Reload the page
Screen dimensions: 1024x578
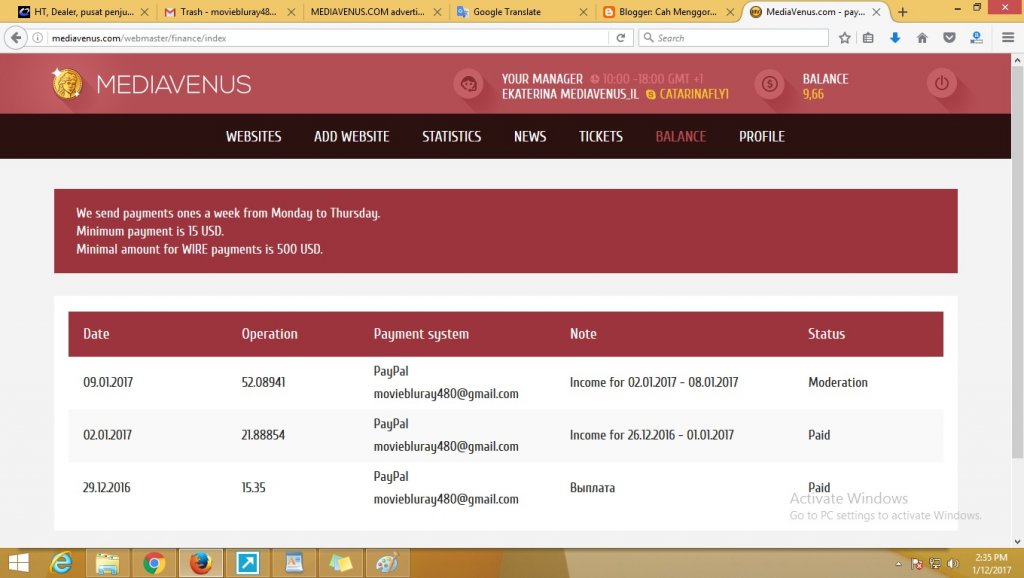tap(620, 38)
